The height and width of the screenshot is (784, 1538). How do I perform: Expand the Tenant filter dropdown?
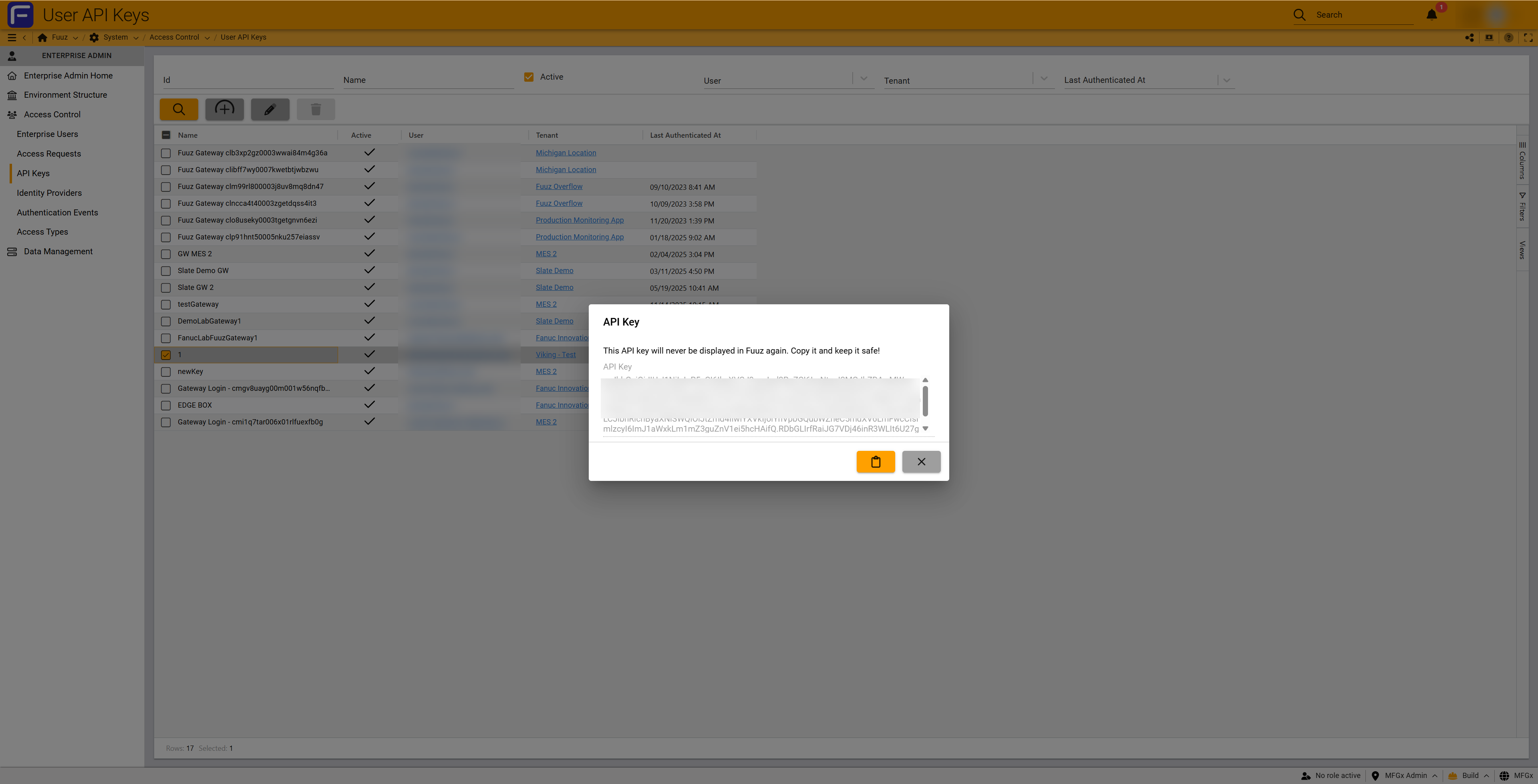[1044, 79]
